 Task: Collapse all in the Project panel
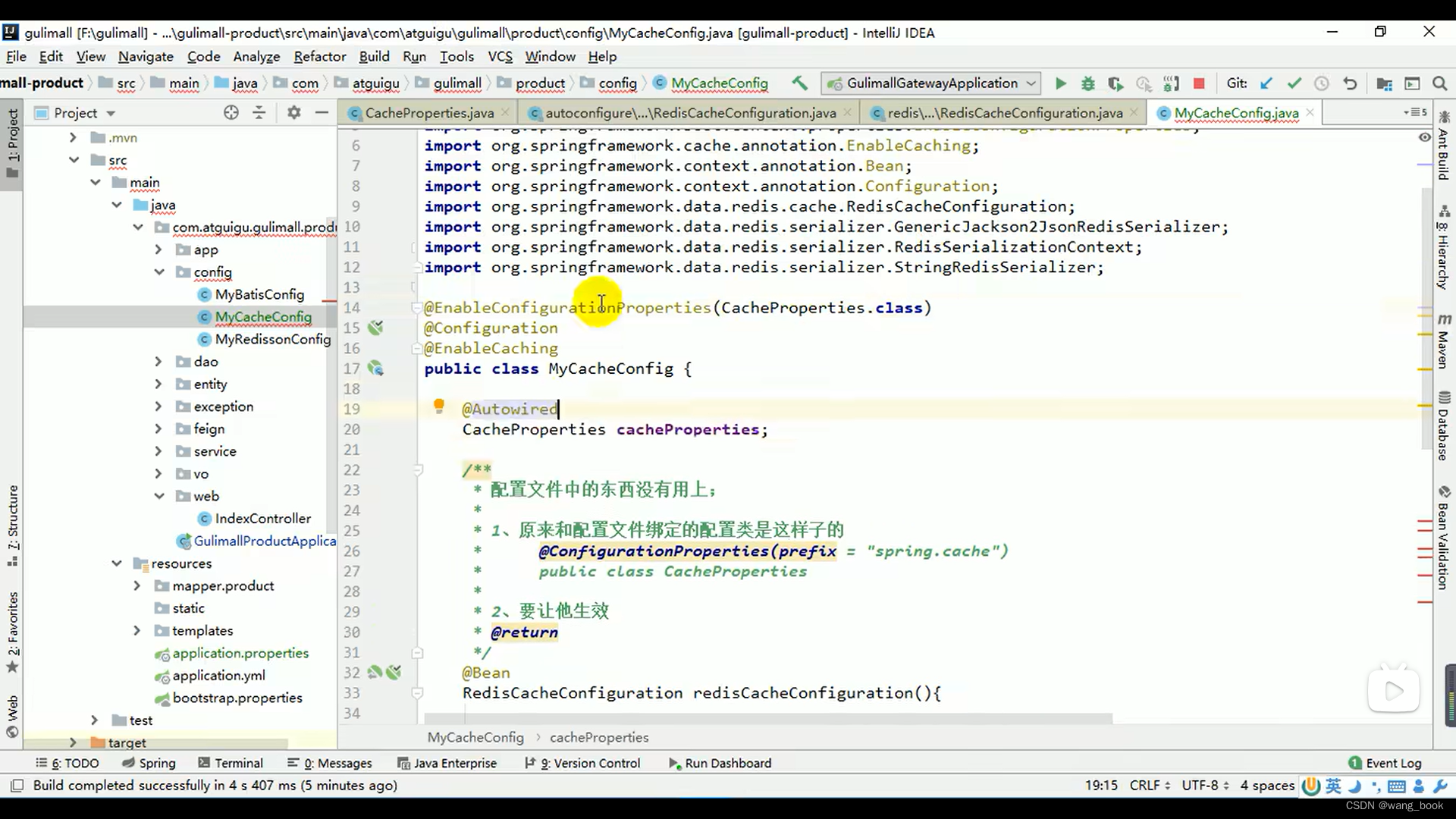[x=259, y=112]
